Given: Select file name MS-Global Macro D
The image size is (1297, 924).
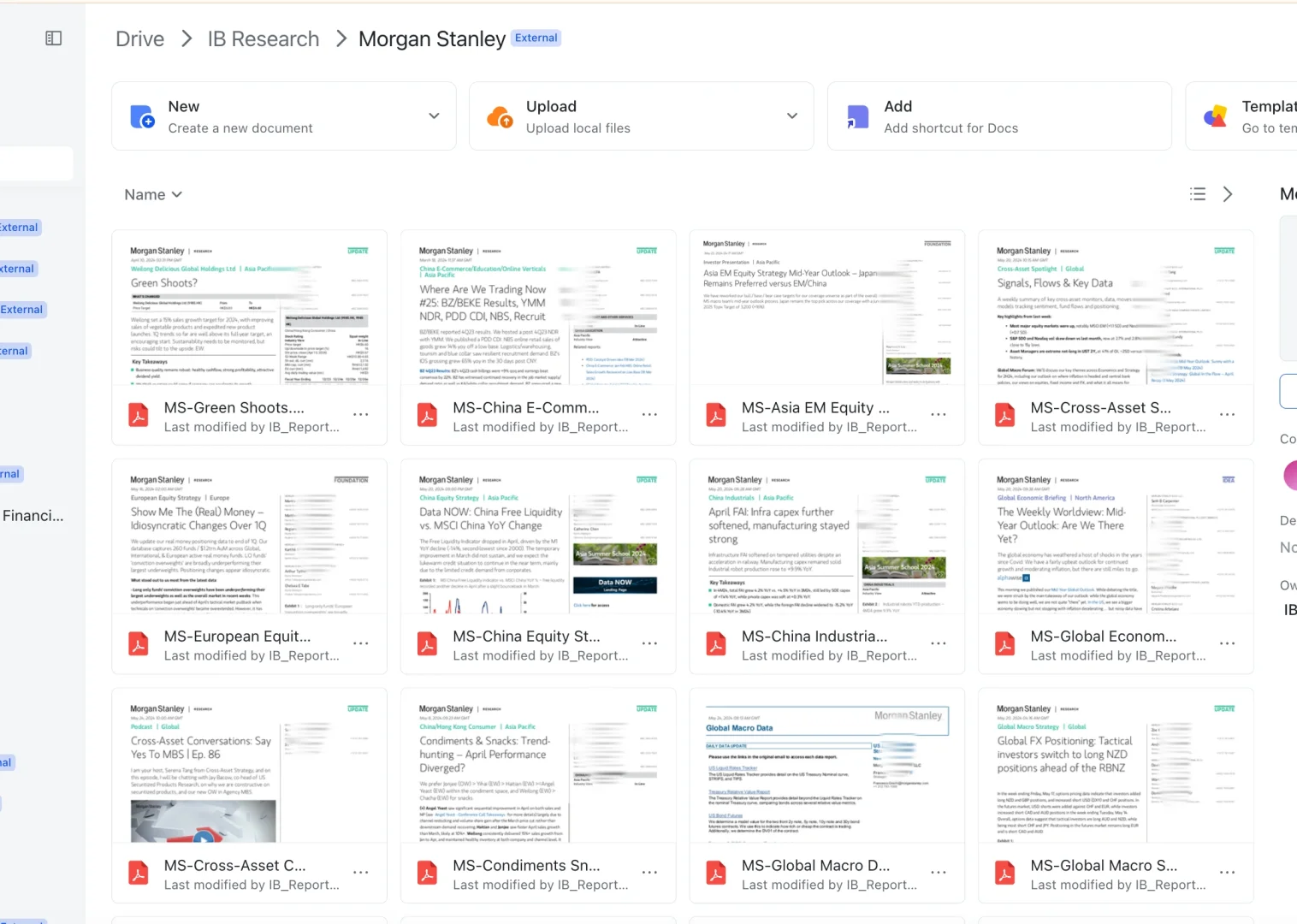Looking at the screenshot, I should tap(815, 866).
